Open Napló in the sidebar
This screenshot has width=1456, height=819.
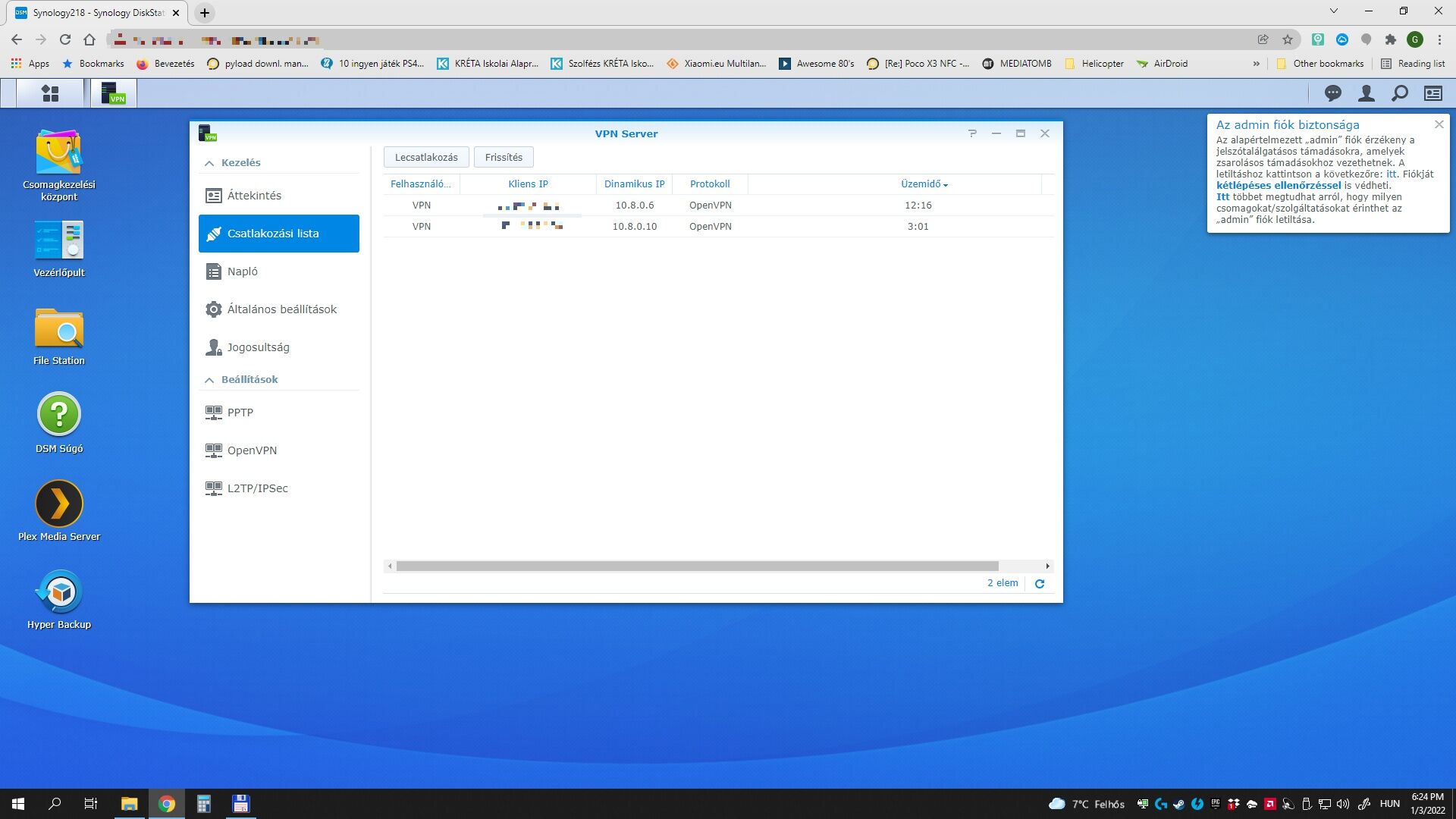(x=279, y=271)
